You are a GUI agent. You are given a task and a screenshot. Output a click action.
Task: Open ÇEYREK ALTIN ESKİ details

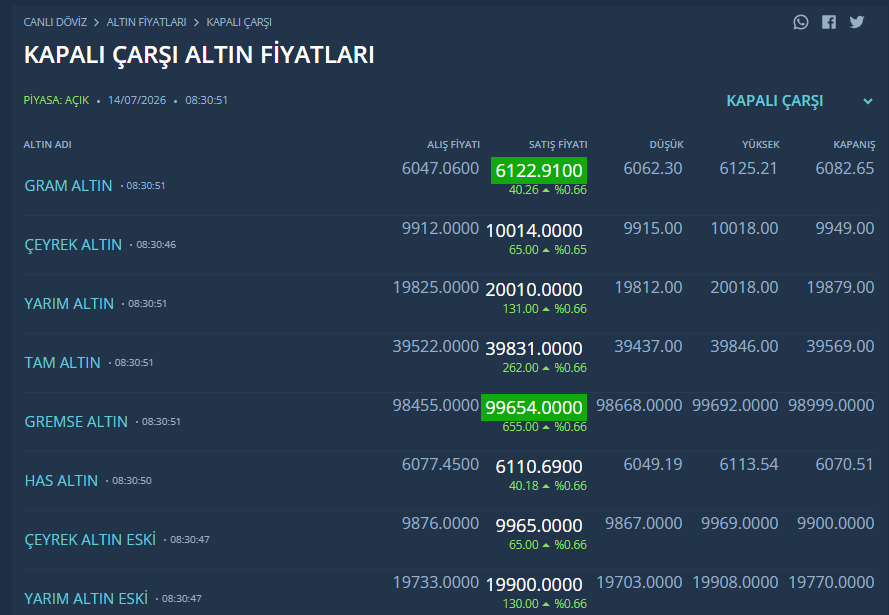pos(90,539)
